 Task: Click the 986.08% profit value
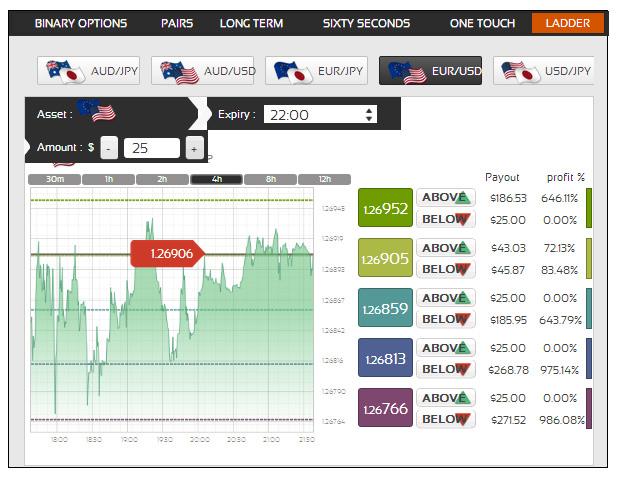(x=561, y=420)
